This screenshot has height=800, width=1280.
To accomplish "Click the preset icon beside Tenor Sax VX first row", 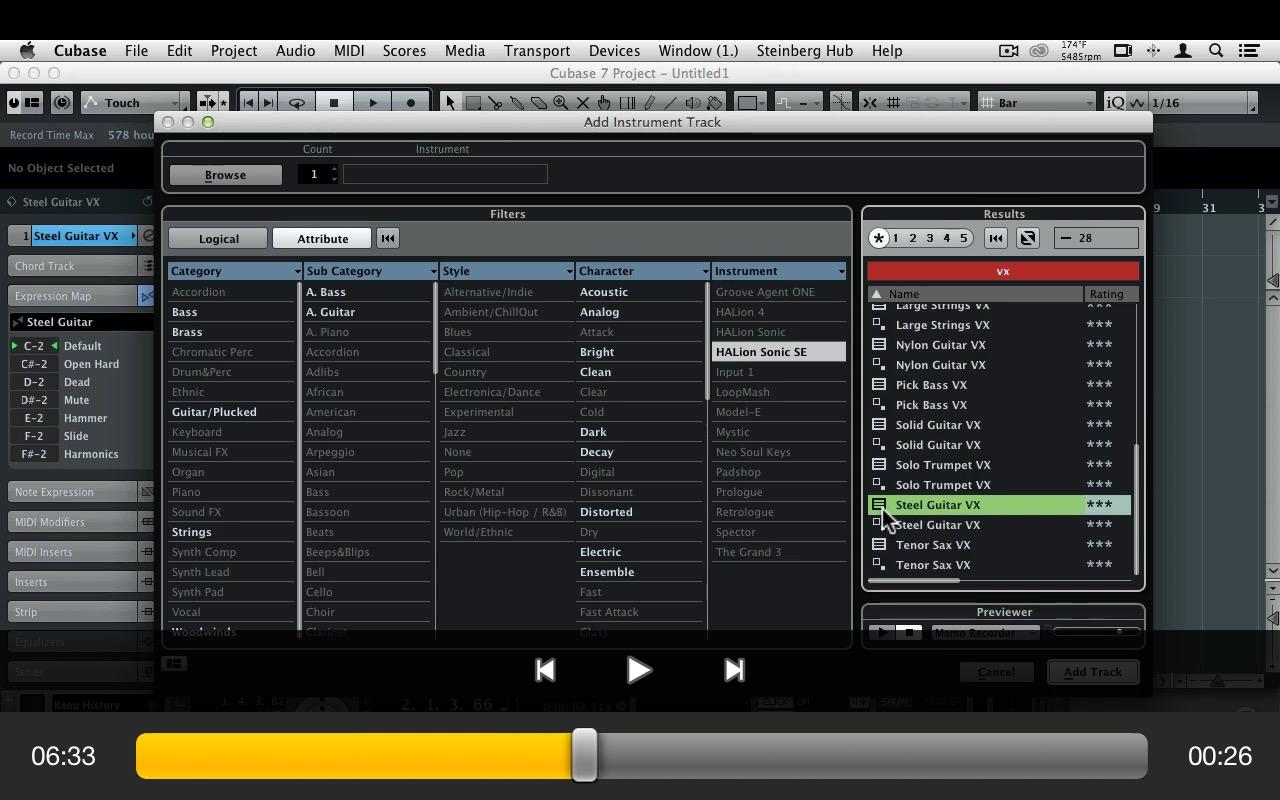I will [x=879, y=545].
